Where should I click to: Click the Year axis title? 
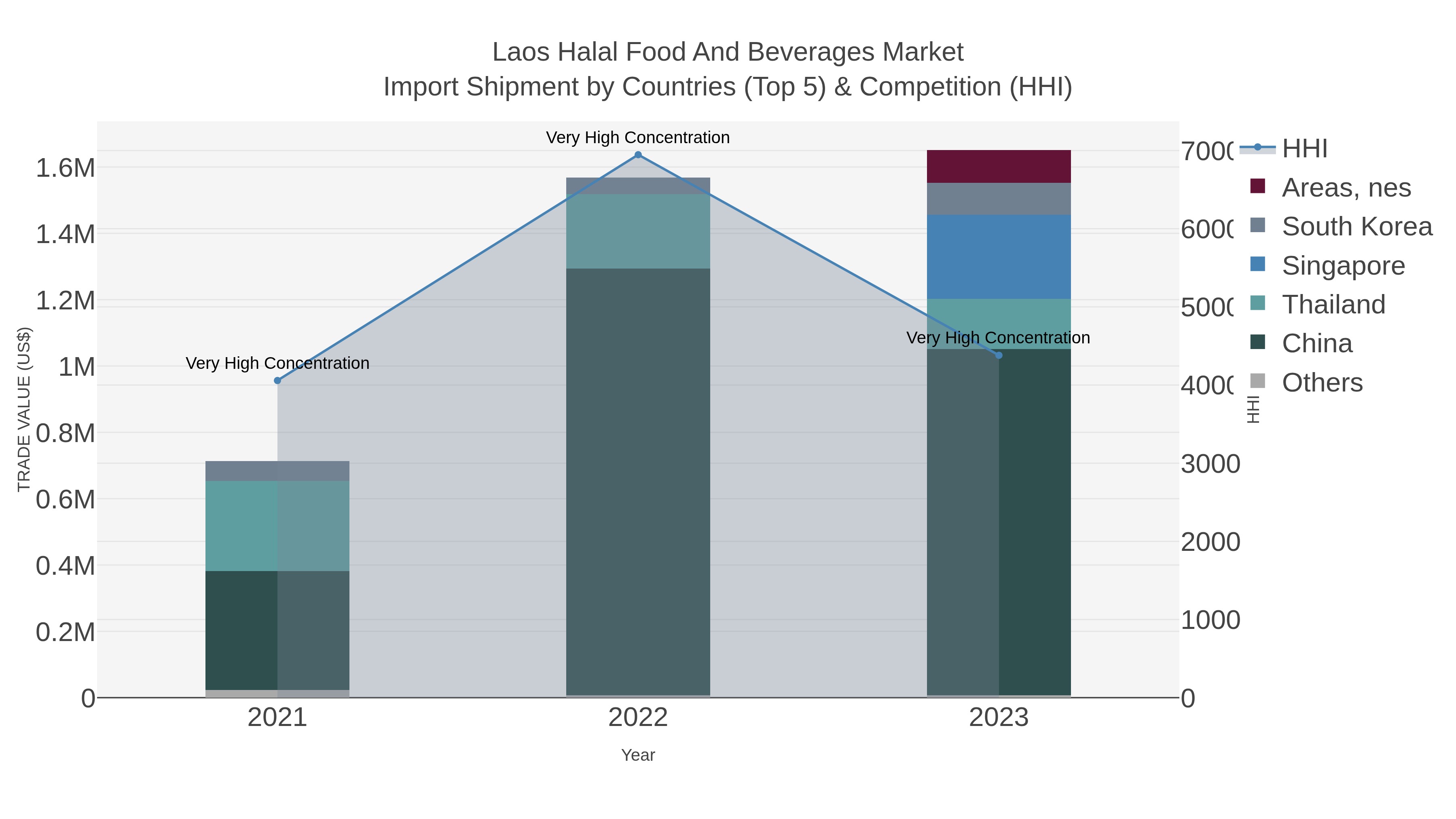[638, 755]
